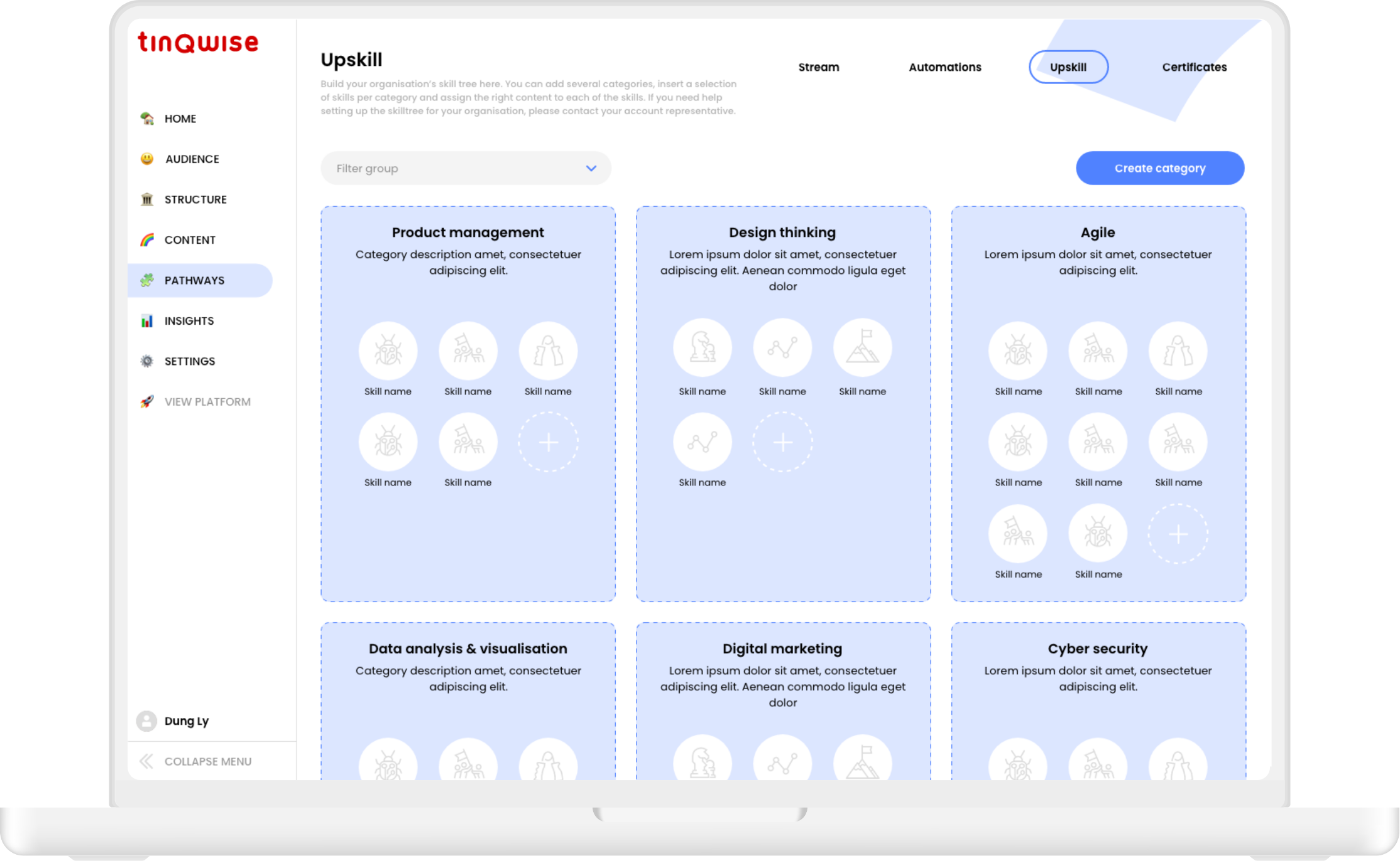Switch to the Automations tab
1400x861 pixels.
click(944, 67)
